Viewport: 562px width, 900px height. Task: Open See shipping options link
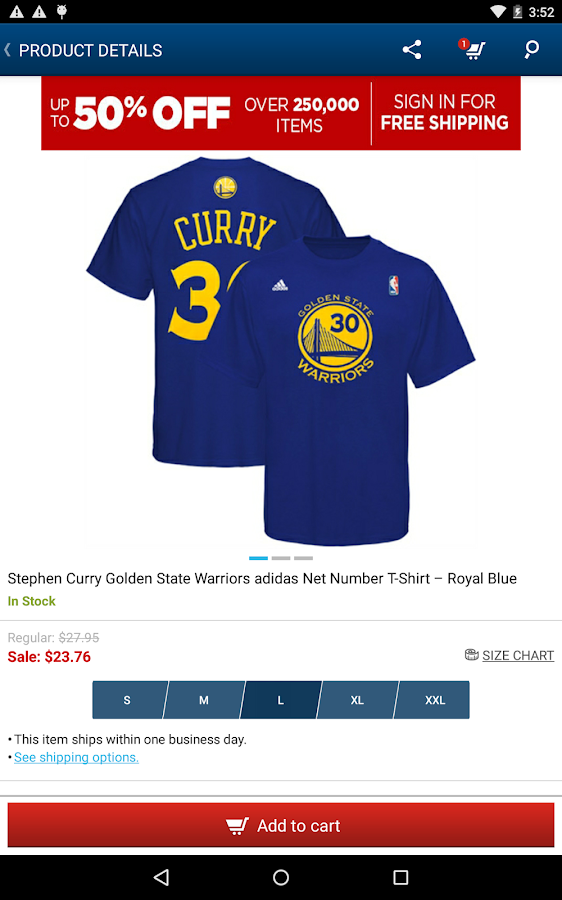point(76,757)
